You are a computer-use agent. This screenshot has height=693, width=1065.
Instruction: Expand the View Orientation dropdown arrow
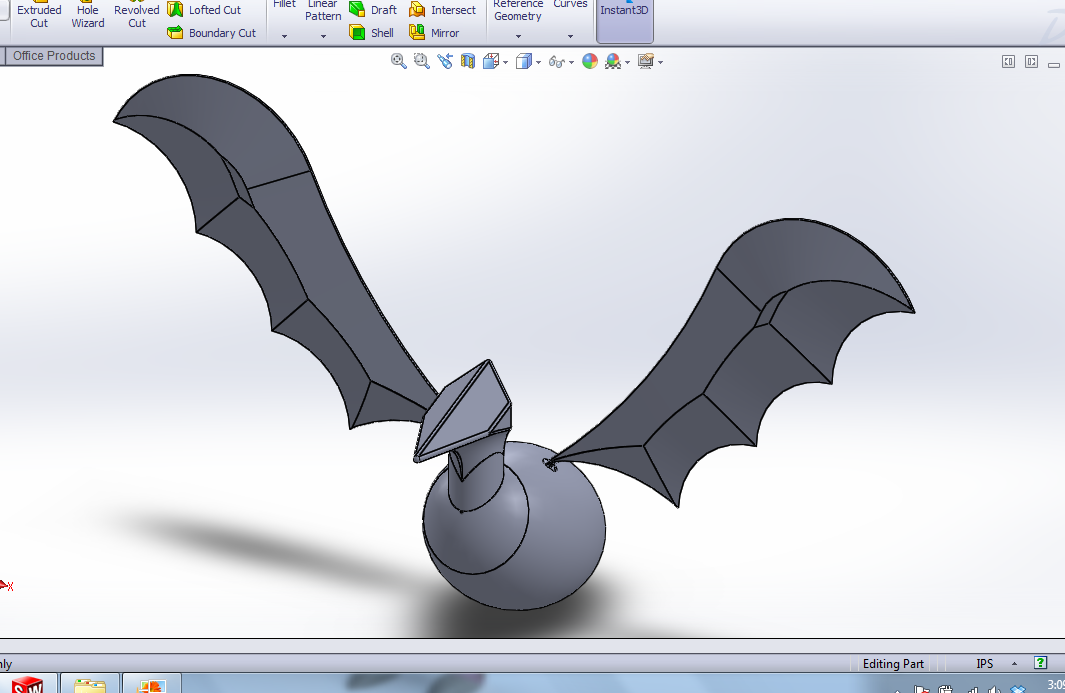(x=505, y=63)
